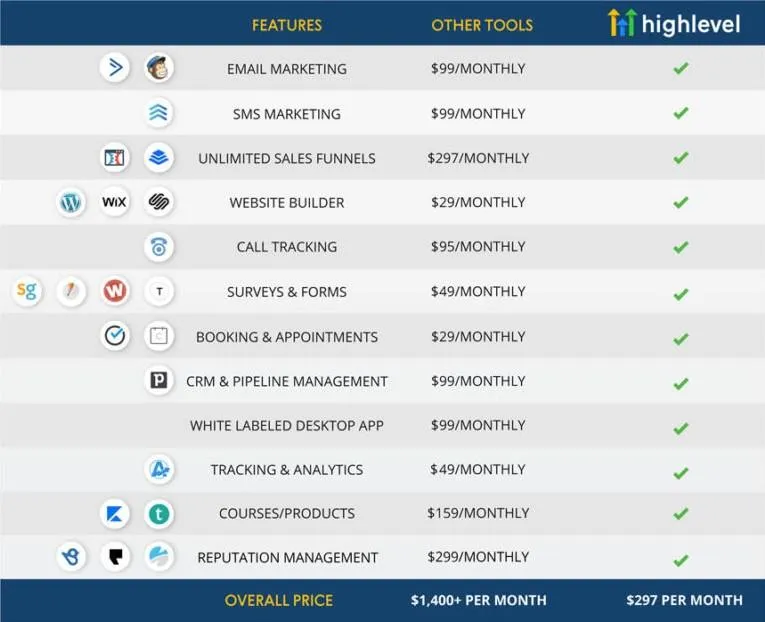
Task: Click the Squarespace logo icon
Action: tap(159, 202)
